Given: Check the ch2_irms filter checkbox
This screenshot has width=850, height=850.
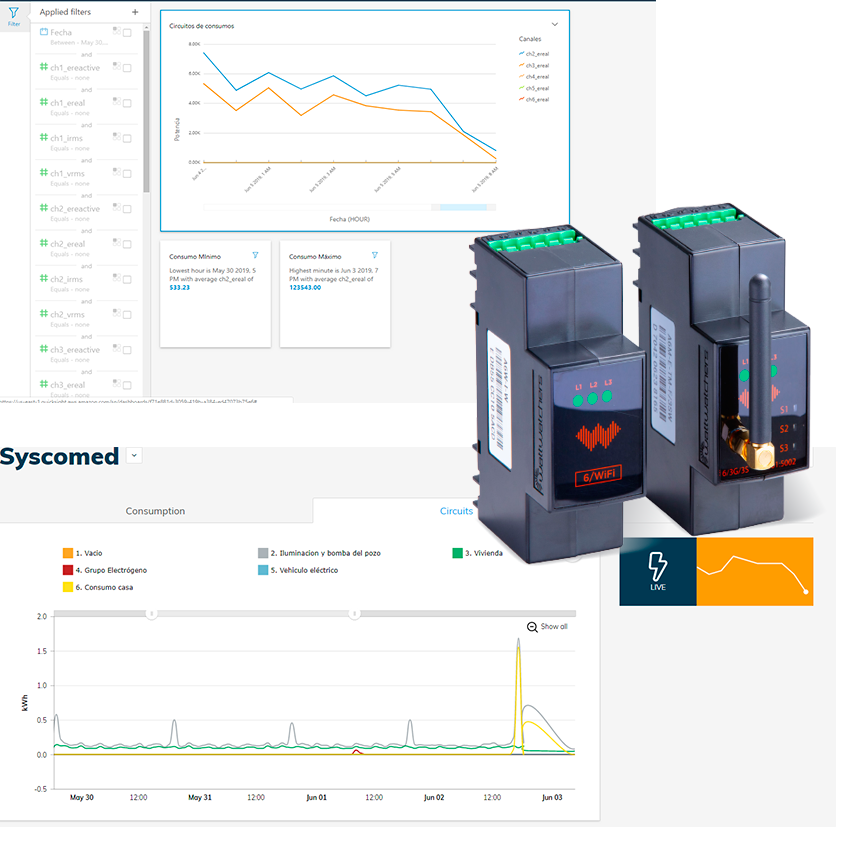Looking at the screenshot, I should (127, 280).
